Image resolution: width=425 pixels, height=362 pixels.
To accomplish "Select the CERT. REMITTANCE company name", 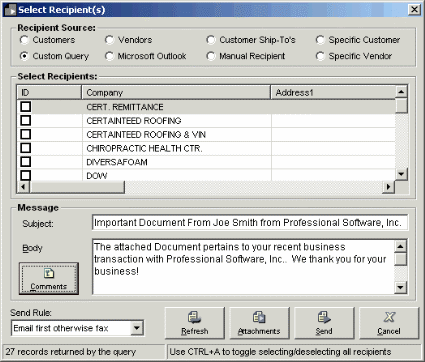I will click(x=125, y=107).
